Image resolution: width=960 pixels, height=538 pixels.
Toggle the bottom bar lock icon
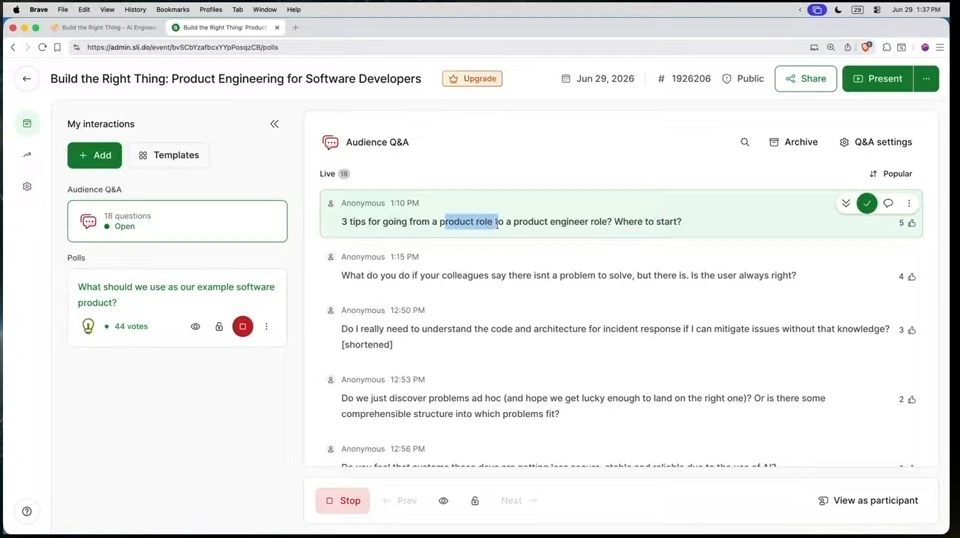click(475, 501)
